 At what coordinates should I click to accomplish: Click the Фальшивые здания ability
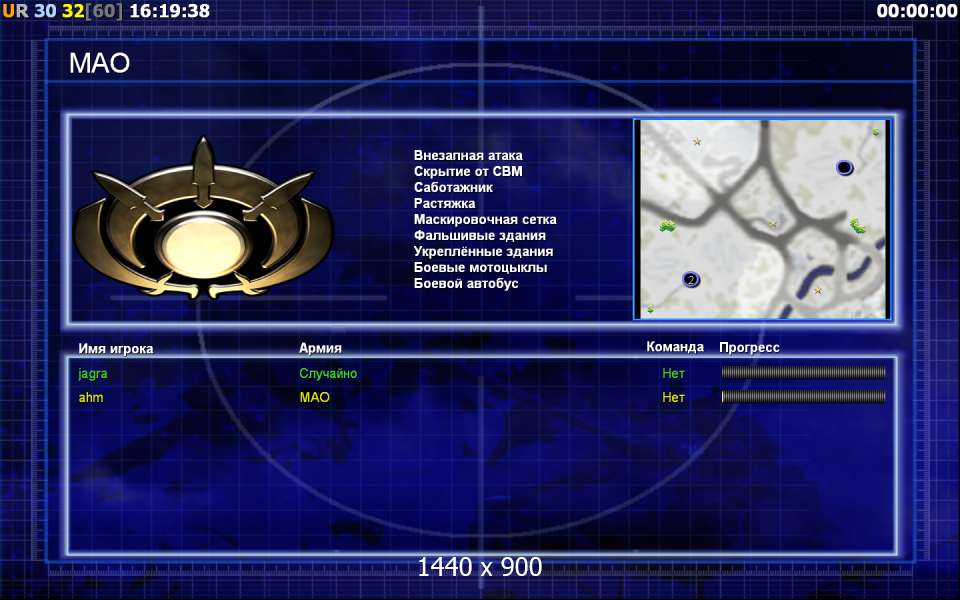click(x=479, y=235)
